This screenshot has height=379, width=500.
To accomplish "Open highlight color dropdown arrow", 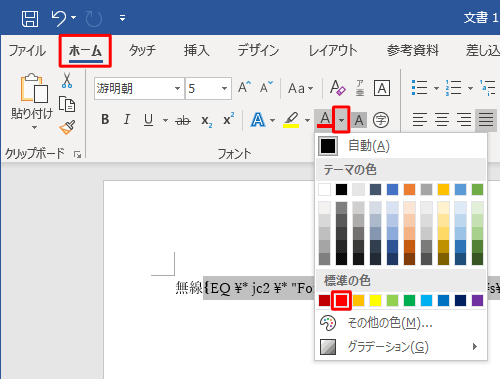I will coord(307,120).
